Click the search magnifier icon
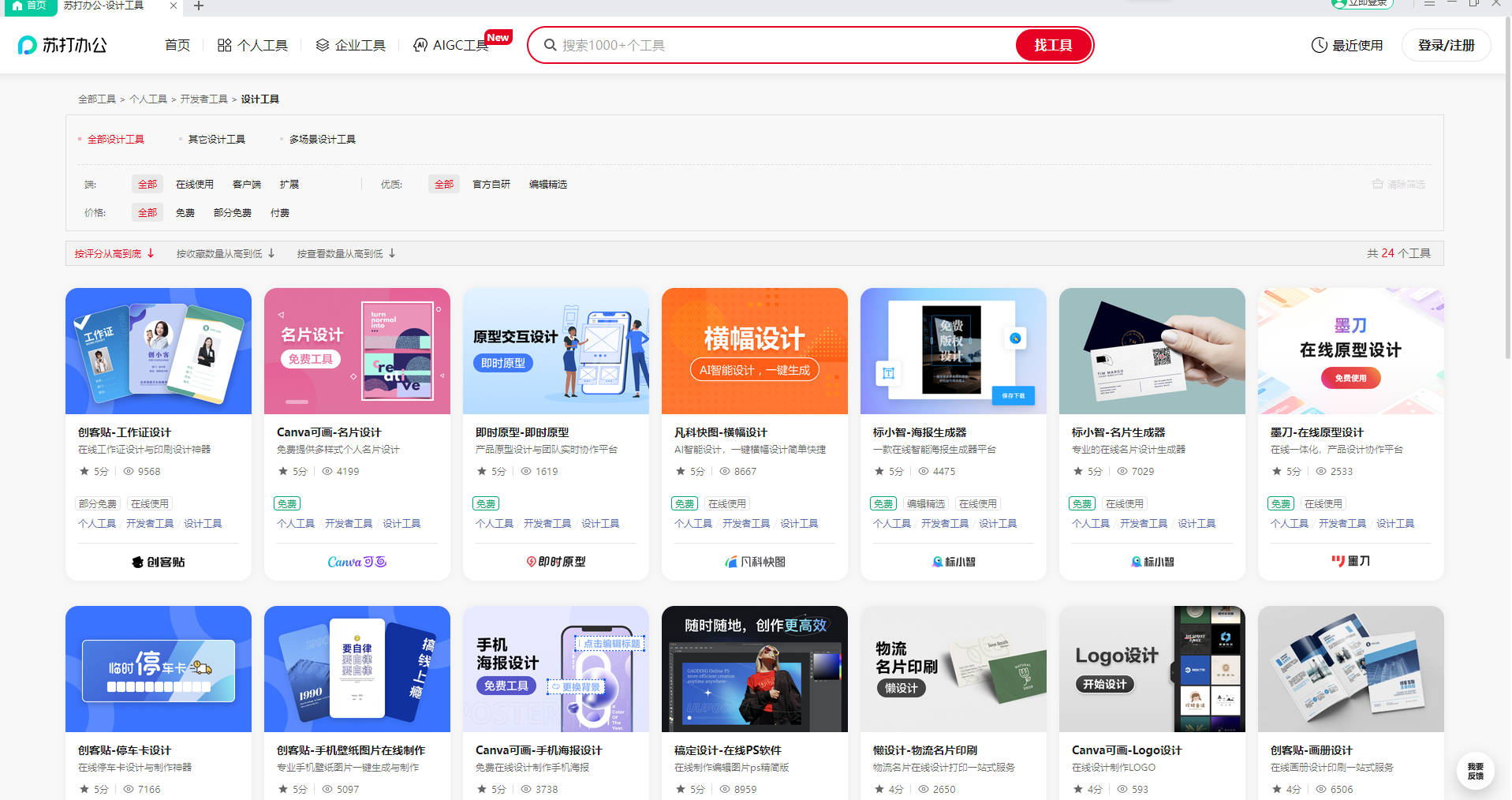This screenshot has height=800, width=1512. [551, 45]
